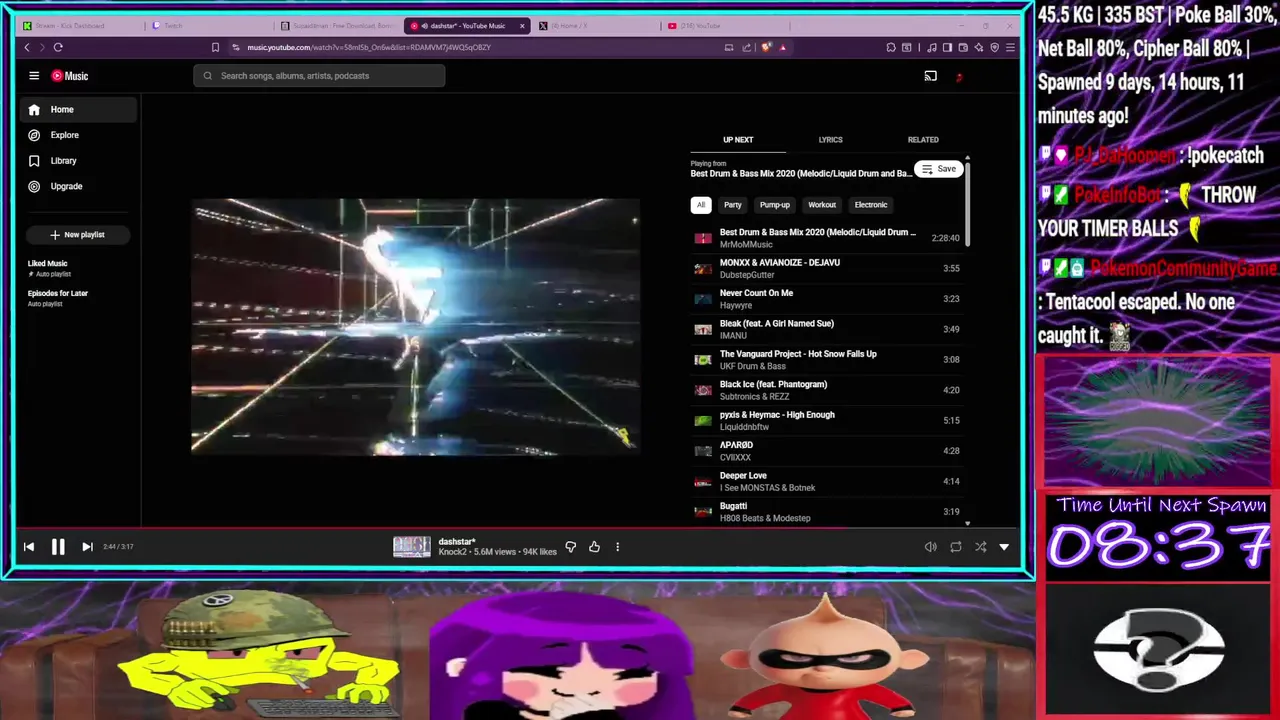The width and height of the screenshot is (1280, 720).
Task: Play Best Drum & Bass Mix 2020 queue item
Action: pos(826,238)
